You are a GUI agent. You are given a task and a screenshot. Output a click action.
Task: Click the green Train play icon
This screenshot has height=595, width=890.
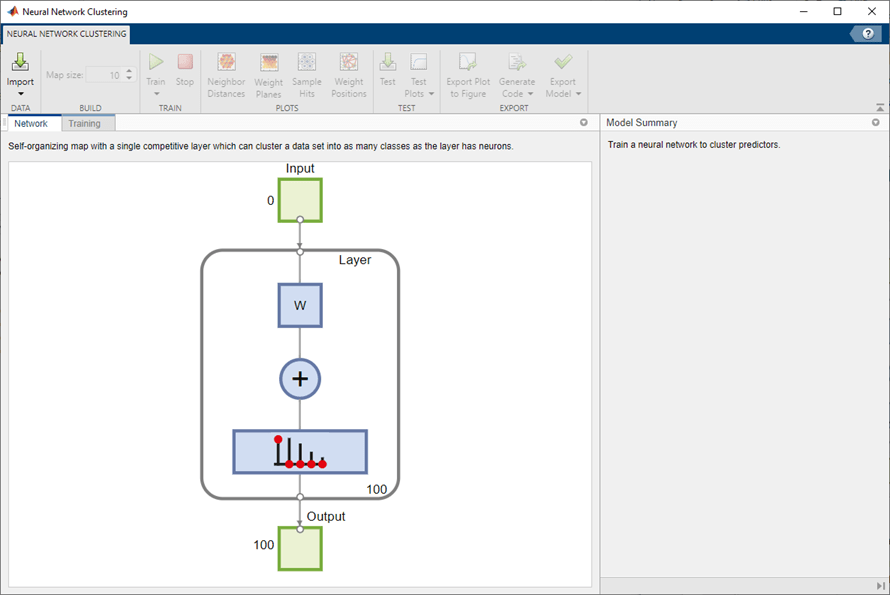pyautogui.click(x=156, y=62)
